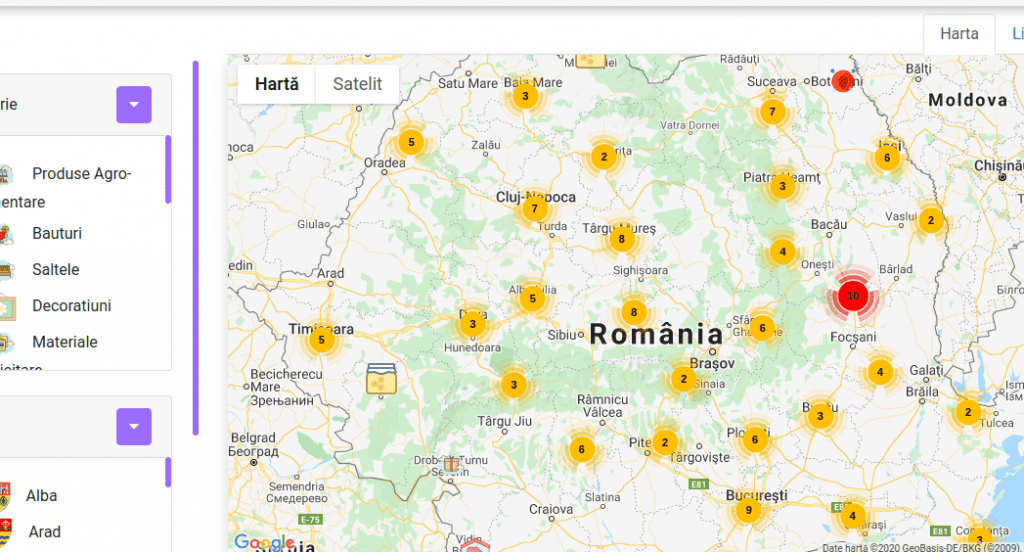The height and width of the screenshot is (552, 1024).
Task: Select the jar marker near Timișoara
Action: pyautogui.click(x=381, y=380)
